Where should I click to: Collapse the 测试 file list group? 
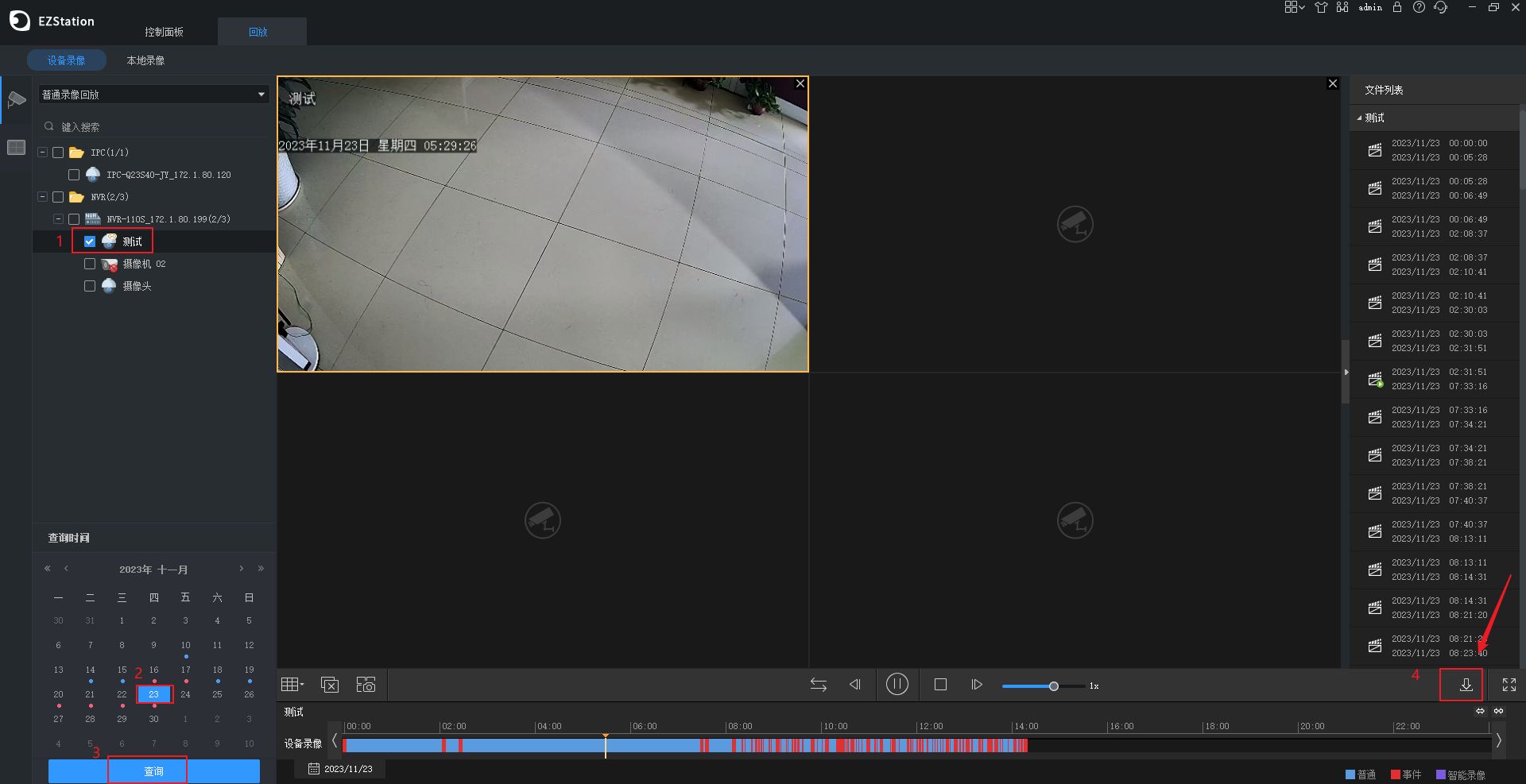(1359, 118)
